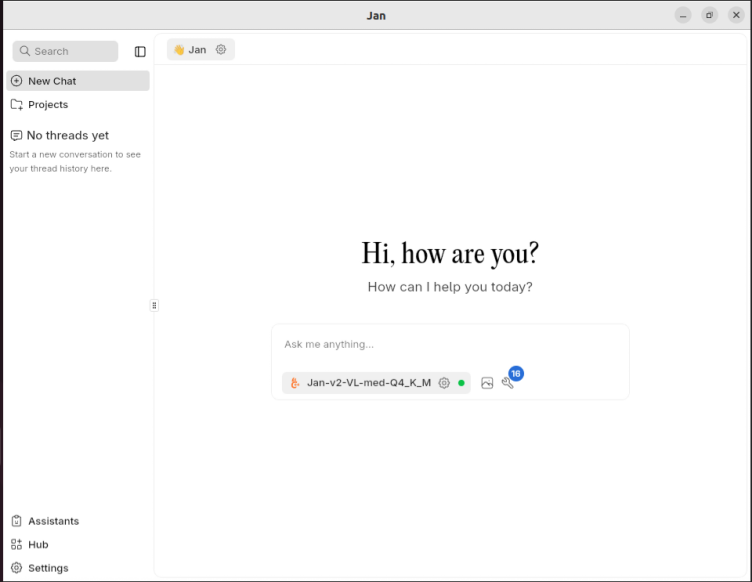Maximize the Jan window
Viewport: 752px width, 582px height.
[709, 15]
